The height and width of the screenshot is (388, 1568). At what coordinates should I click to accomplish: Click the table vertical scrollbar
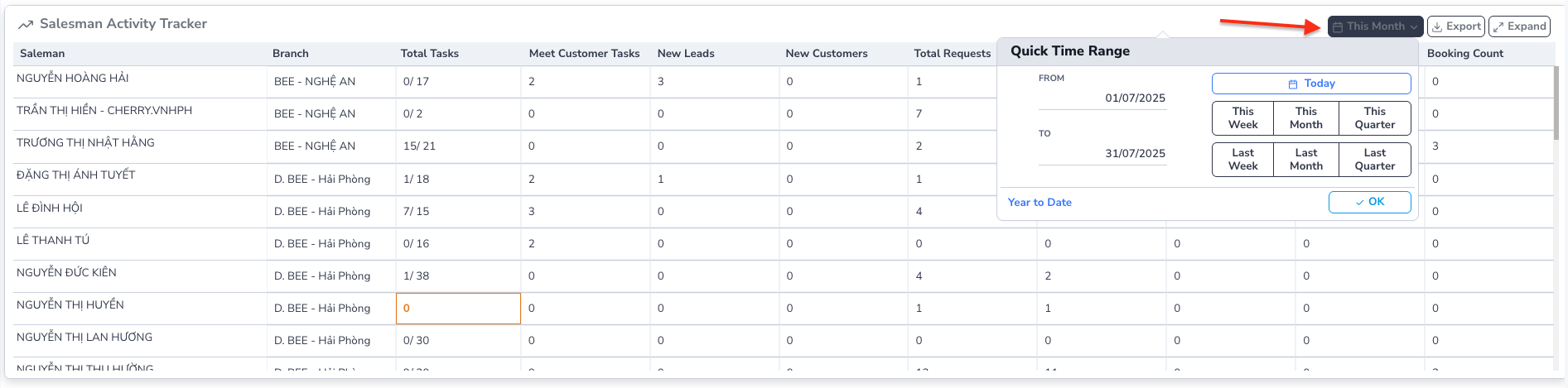1556,103
